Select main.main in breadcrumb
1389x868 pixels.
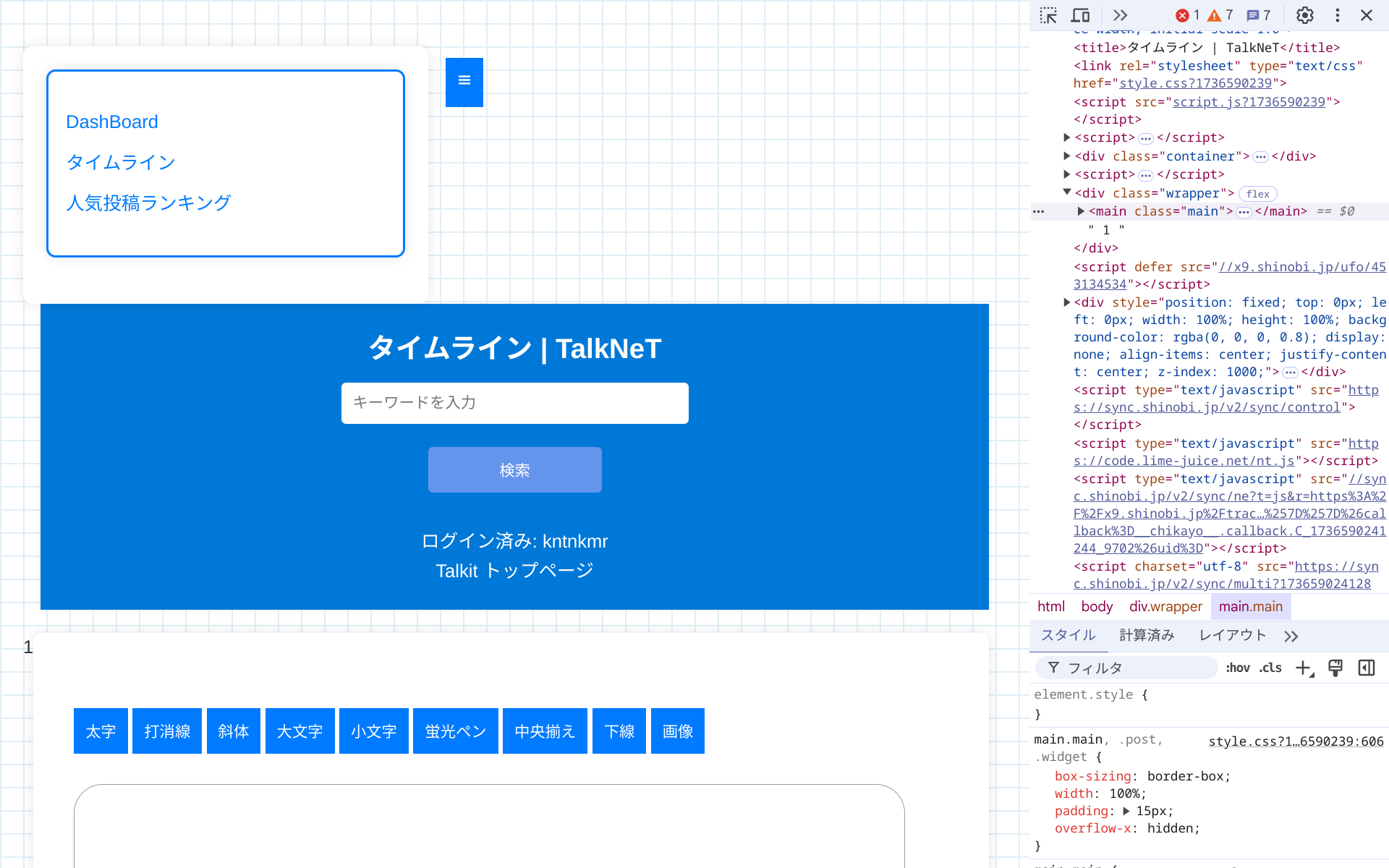coord(1251,607)
